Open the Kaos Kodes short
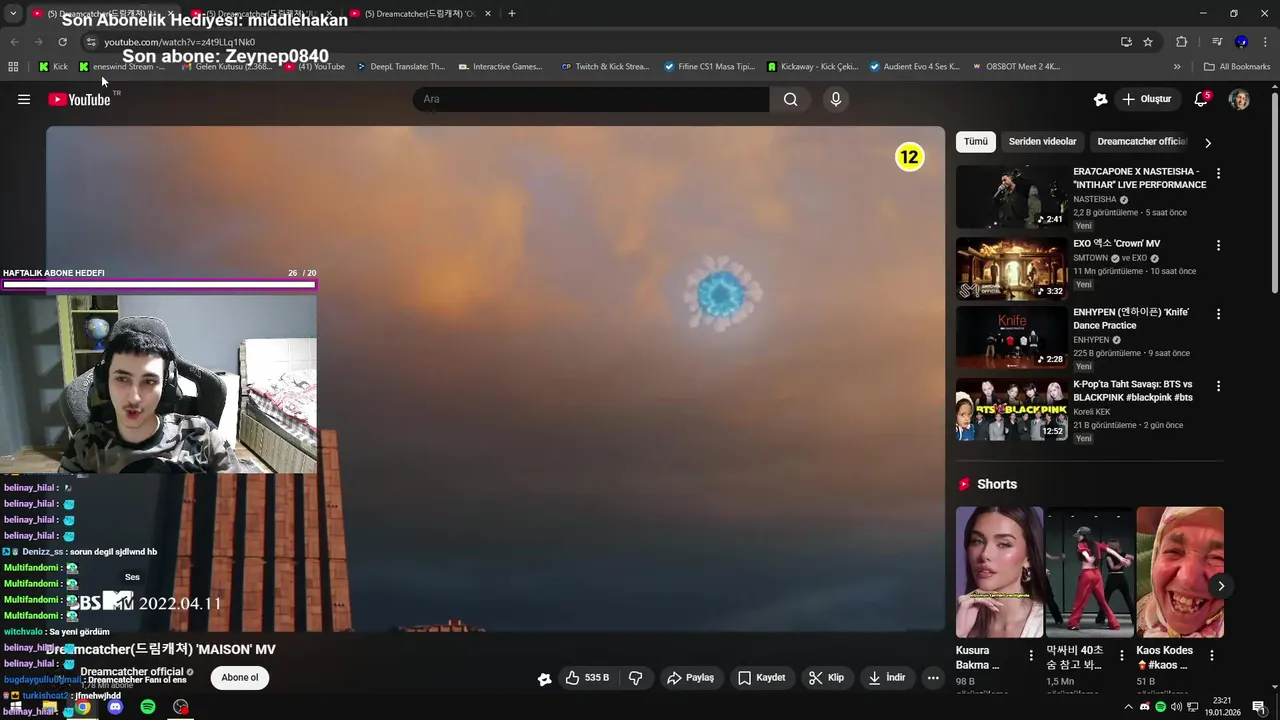Screen dimensions: 1280x720 click(1180, 572)
